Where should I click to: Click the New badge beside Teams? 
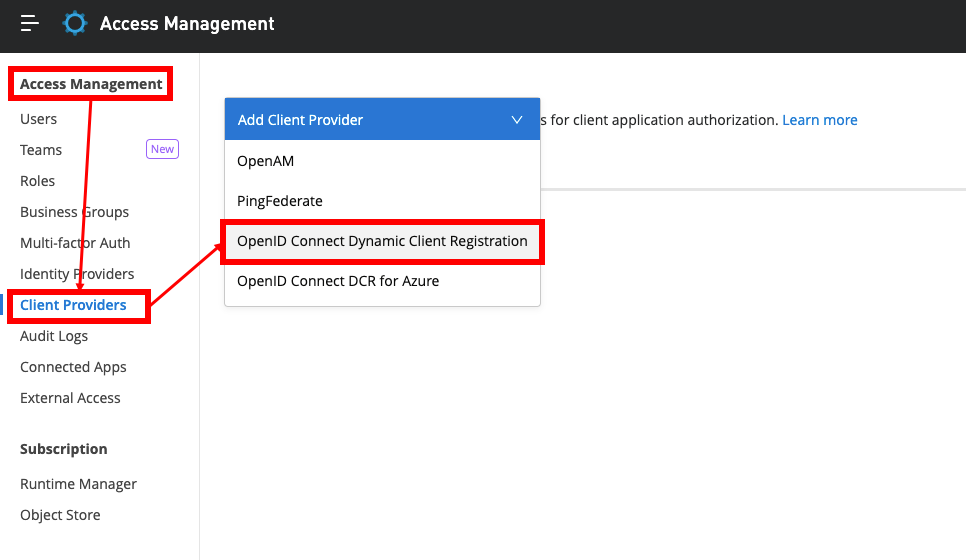point(162,149)
